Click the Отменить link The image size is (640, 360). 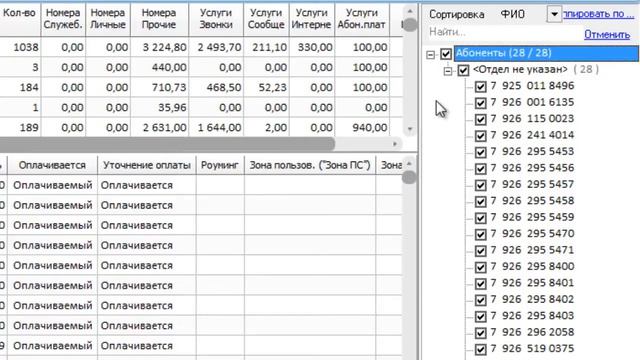pos(607,35)
